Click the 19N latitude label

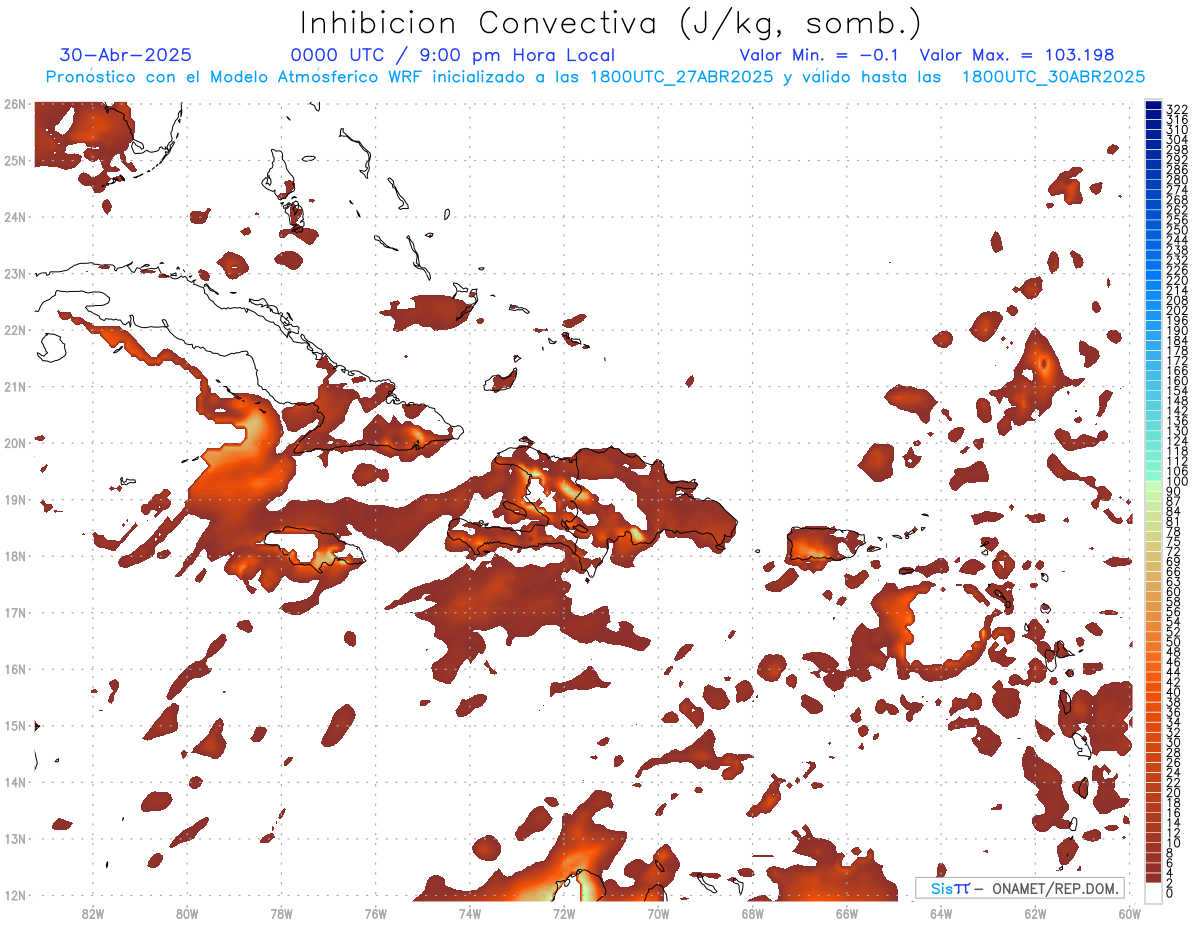tap(15, 500)
